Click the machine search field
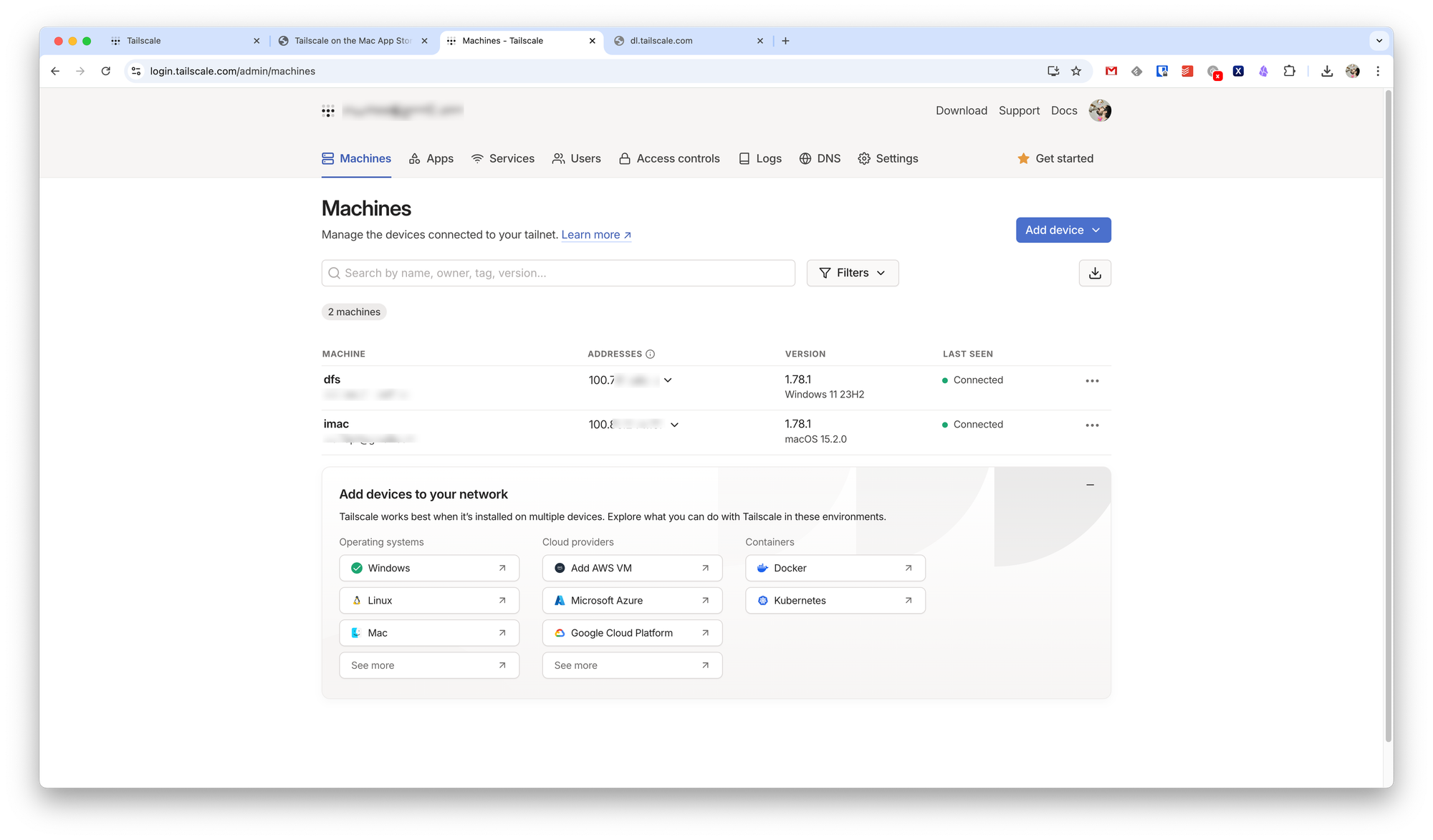1433x840 pixels. coord(559,273)
